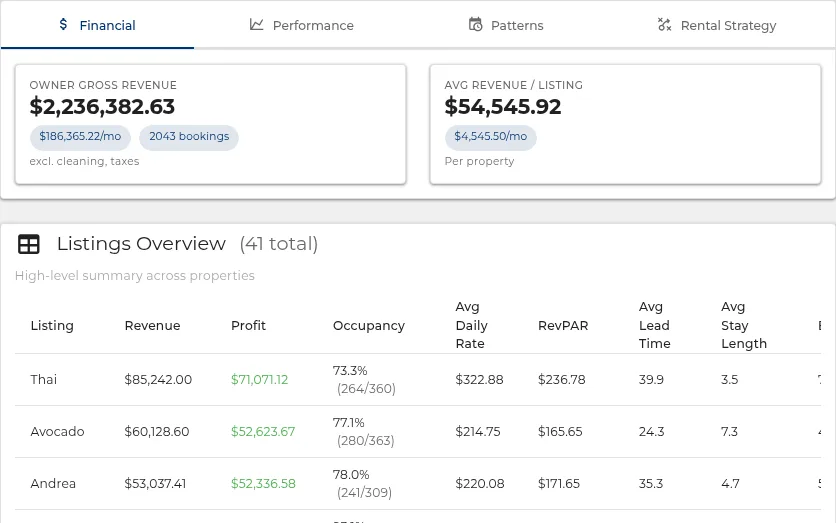
Task: Sort by the Occupancy column header
Action: click(x=369, y=326)
